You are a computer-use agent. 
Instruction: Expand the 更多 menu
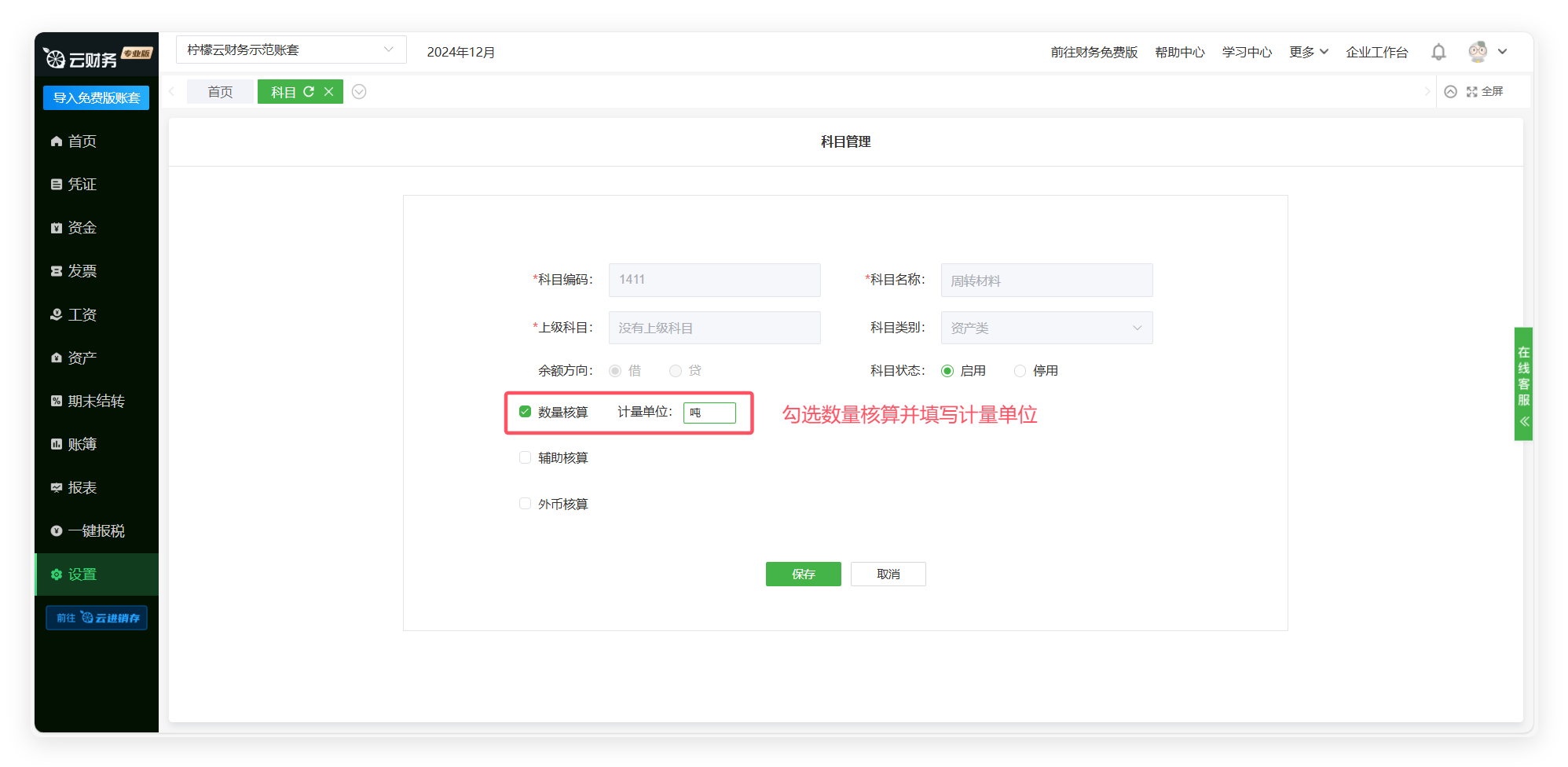[1308, 52]
